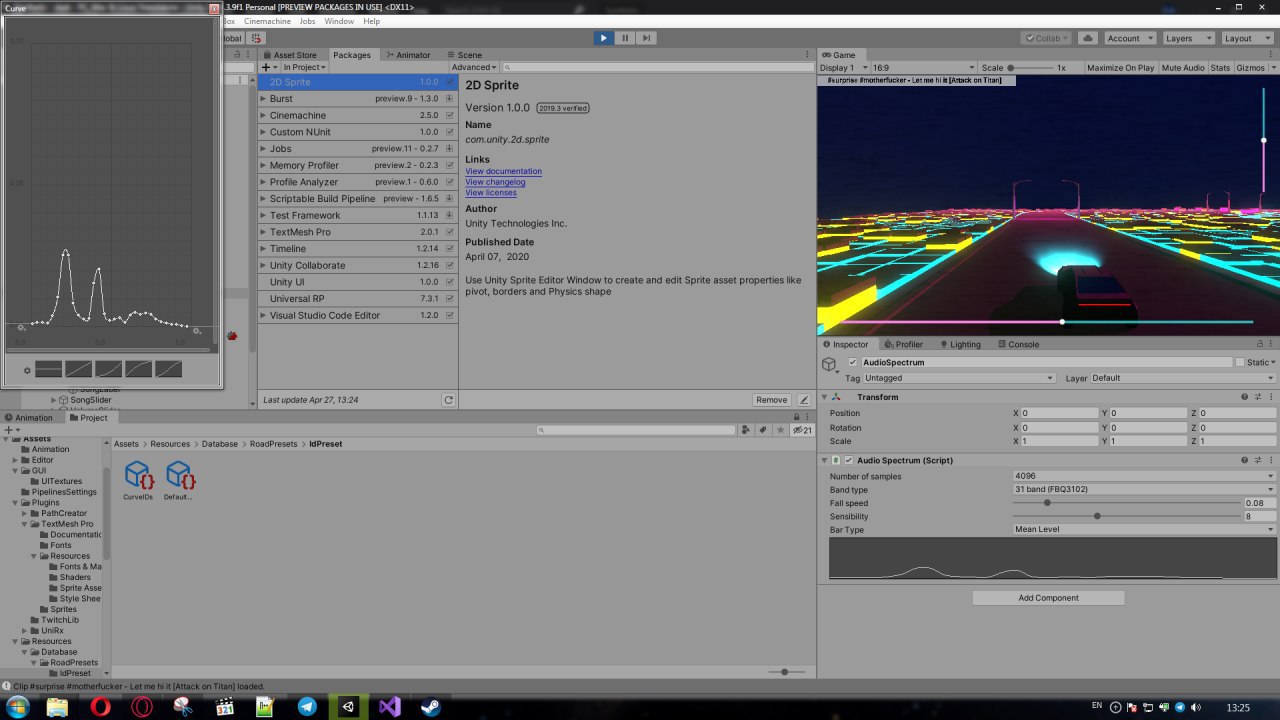Open the Jobs menu
Viewport: 1280px width, 720px height.
pyautogui.click(x=307, y=21)
